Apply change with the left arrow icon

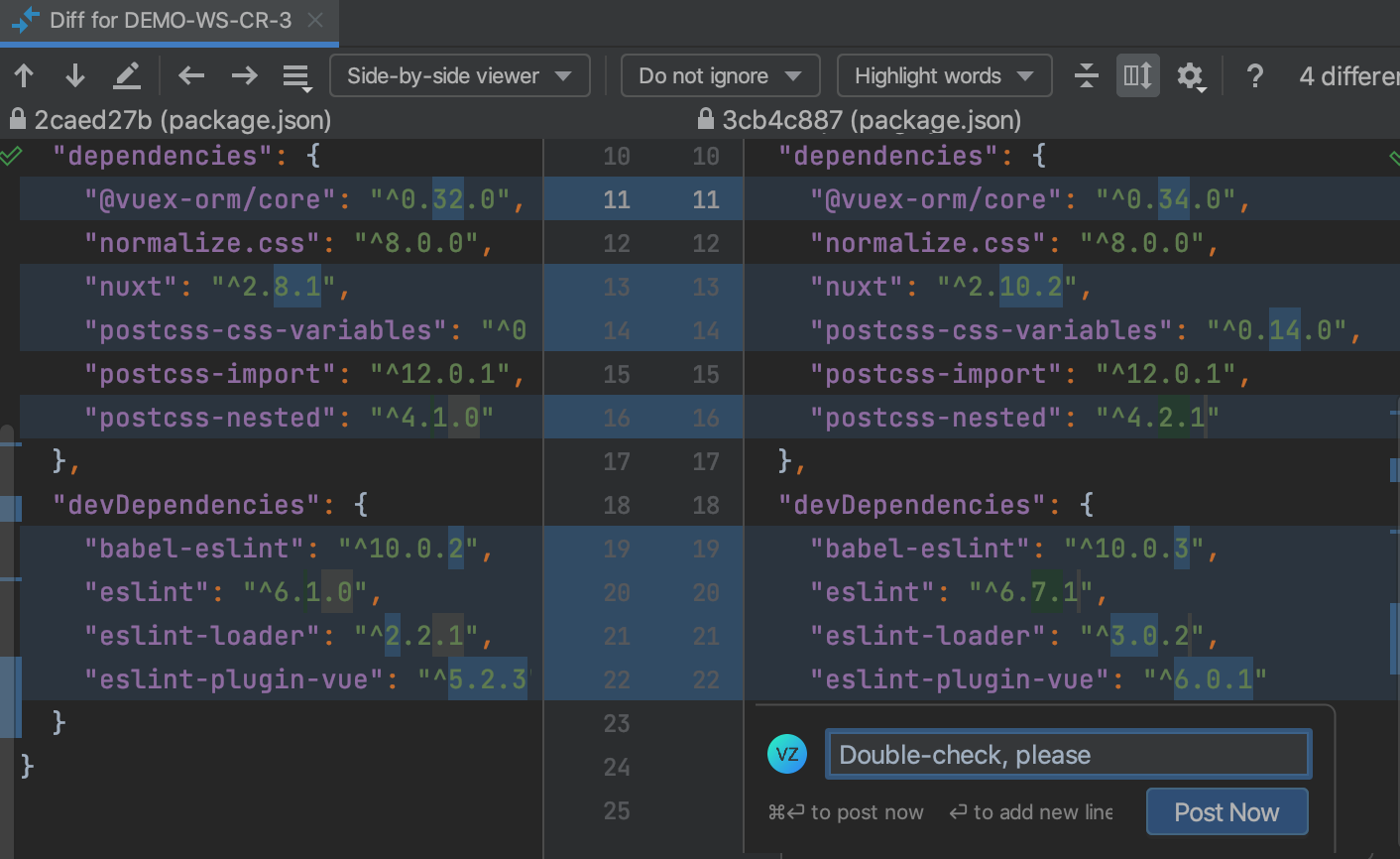pos(190,74)
